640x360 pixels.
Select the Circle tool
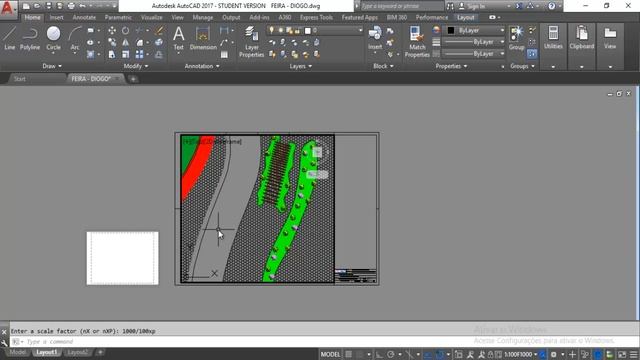click(x=53, y=38)
